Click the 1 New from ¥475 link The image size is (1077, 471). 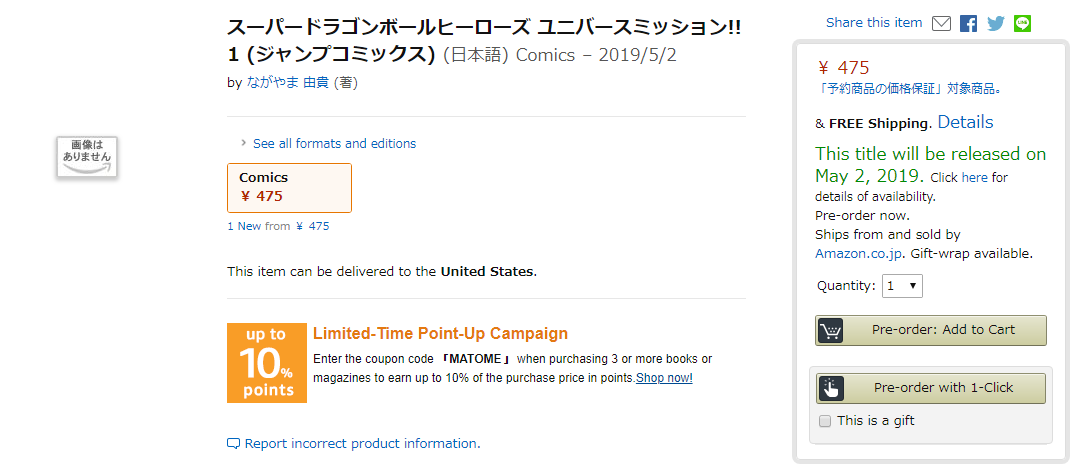coord(278,226)
